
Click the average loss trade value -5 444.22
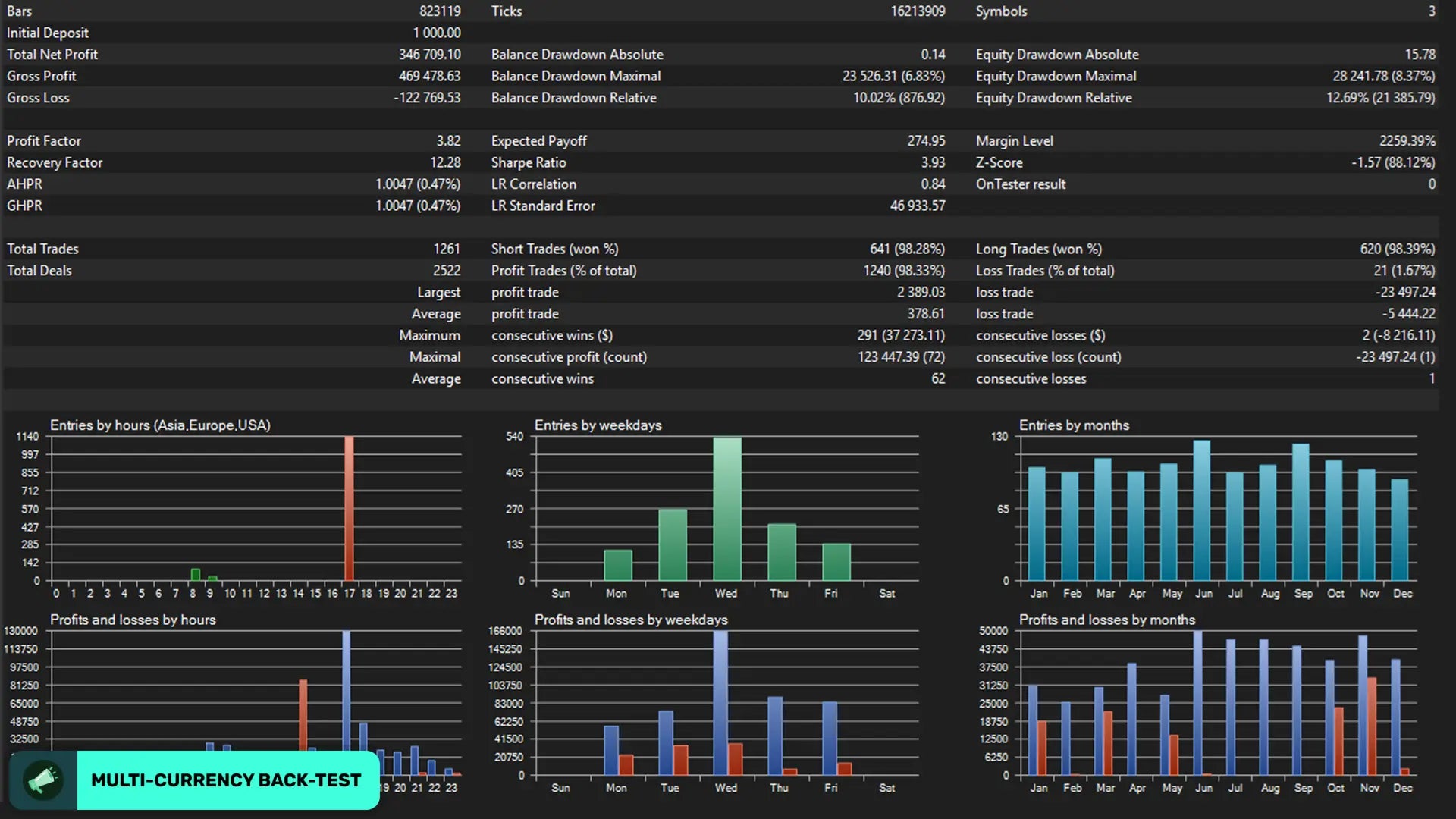click(x=1408, y=314)
